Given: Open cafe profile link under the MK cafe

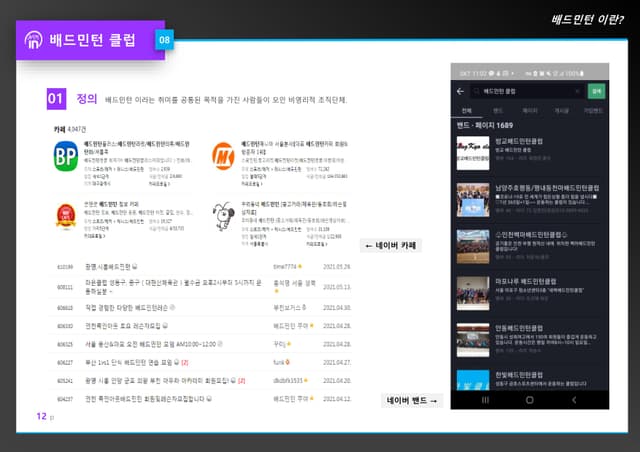Looking at the screenshot, I should pos(251,184).
